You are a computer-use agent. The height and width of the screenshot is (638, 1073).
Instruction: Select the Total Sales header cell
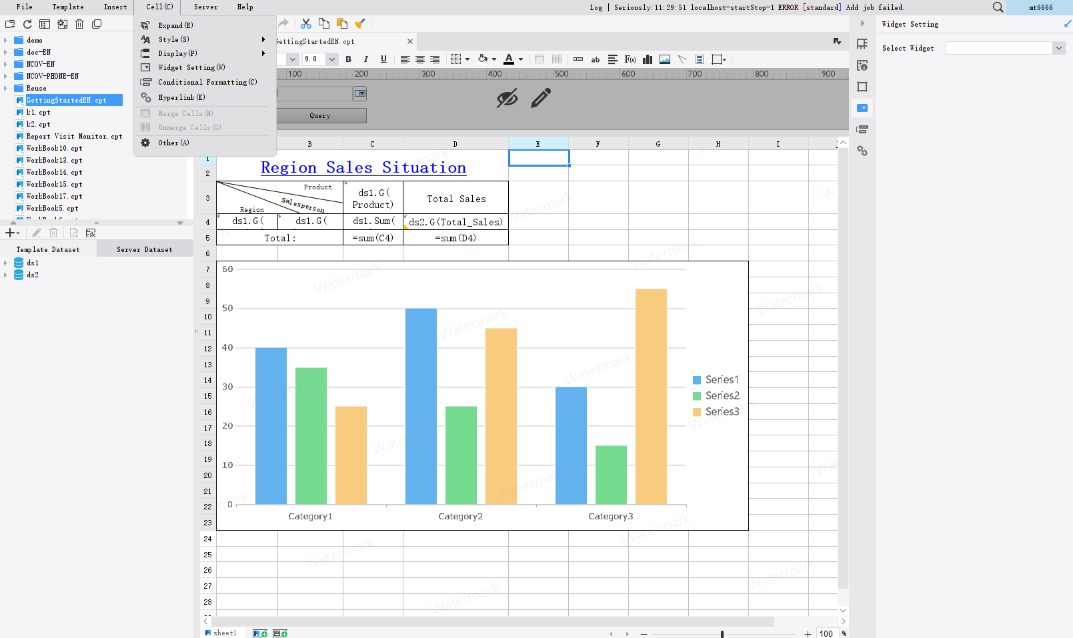pyautogui.click(x=456, y=198)
